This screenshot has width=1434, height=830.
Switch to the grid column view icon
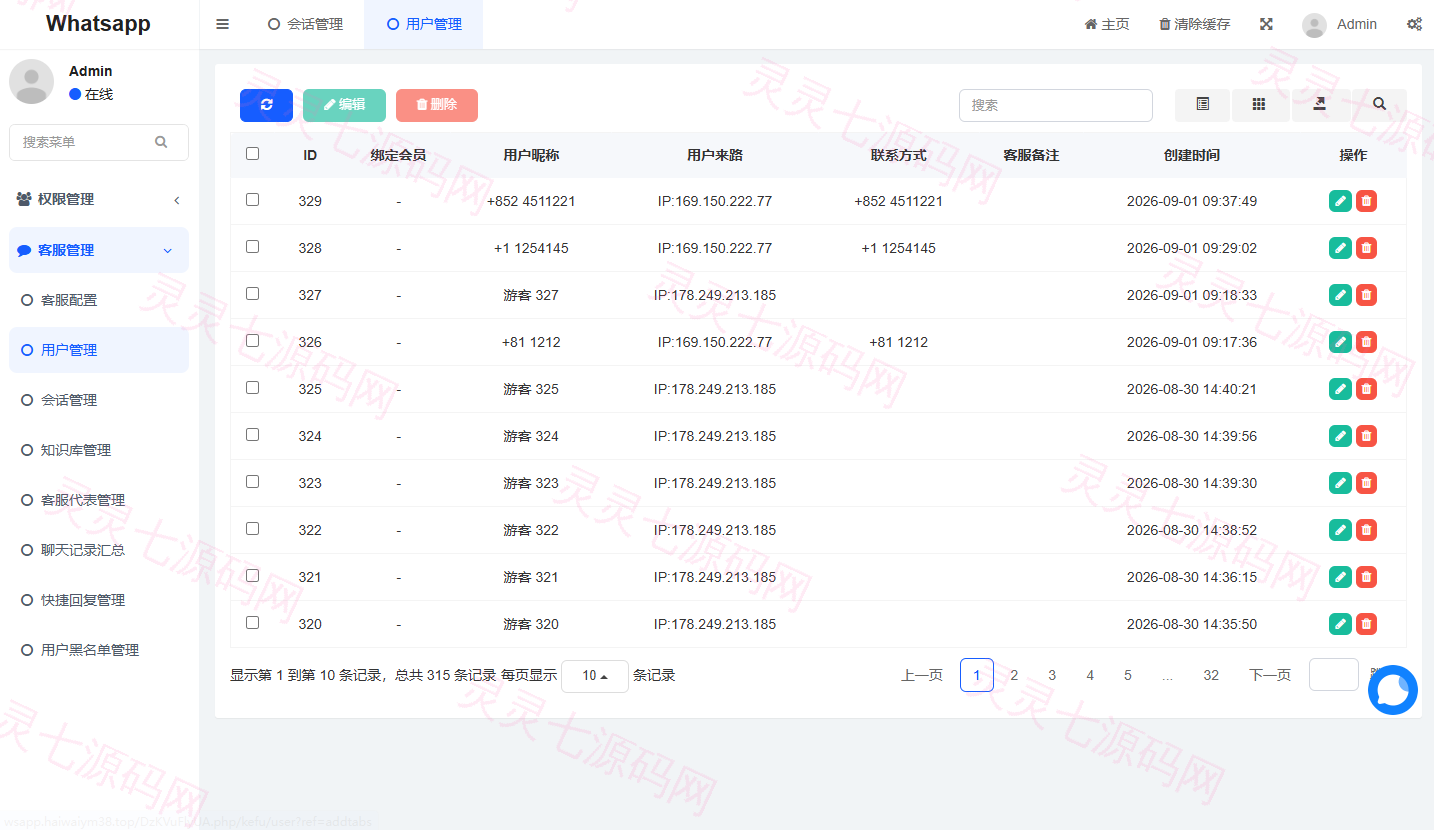coord(1260,105)
